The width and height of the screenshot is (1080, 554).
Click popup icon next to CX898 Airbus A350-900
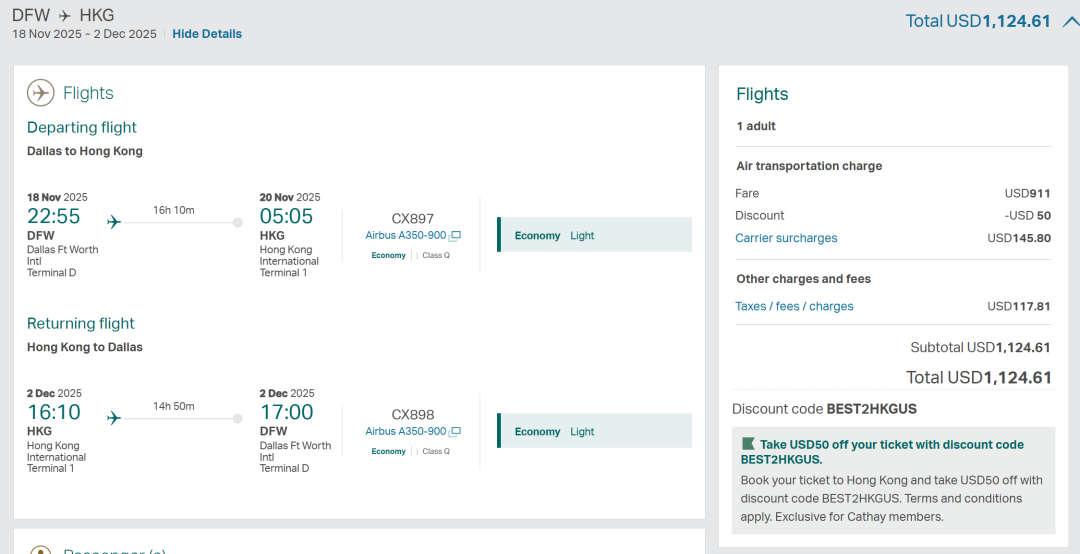(x=455, y=432)
